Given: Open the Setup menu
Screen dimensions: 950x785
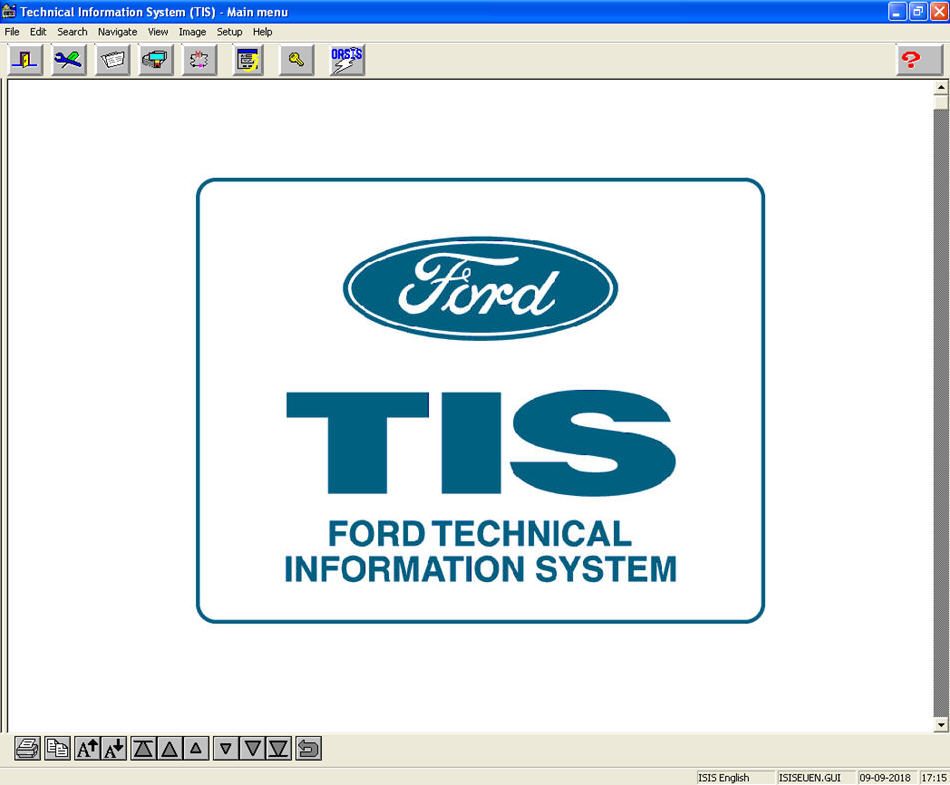Looking at the screenshot, I should click(230, 31).
